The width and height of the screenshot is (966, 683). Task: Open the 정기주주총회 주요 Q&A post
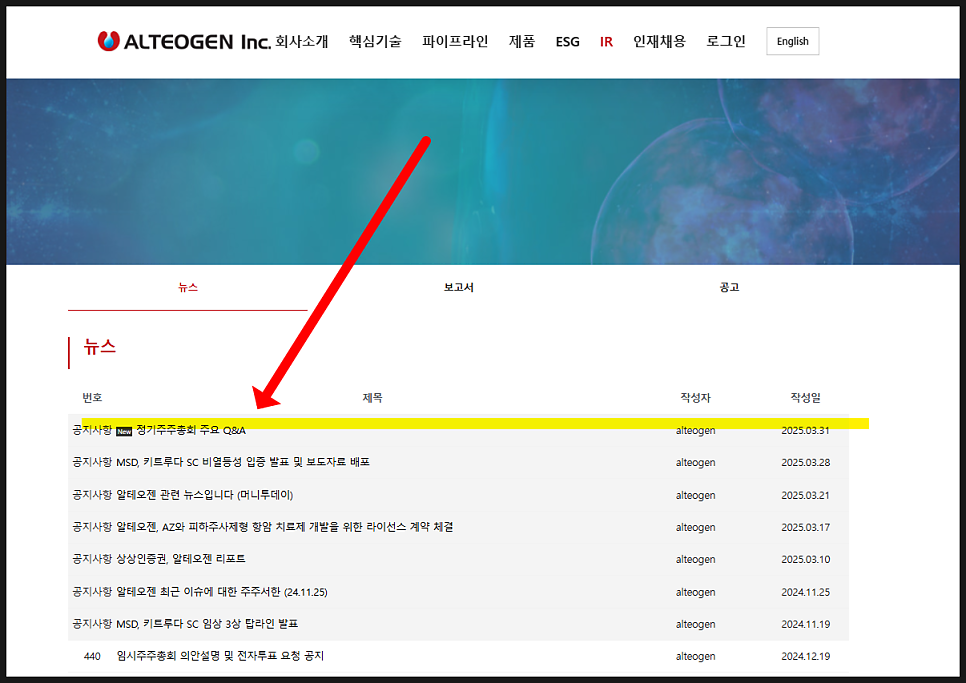(x=190, y=430)
